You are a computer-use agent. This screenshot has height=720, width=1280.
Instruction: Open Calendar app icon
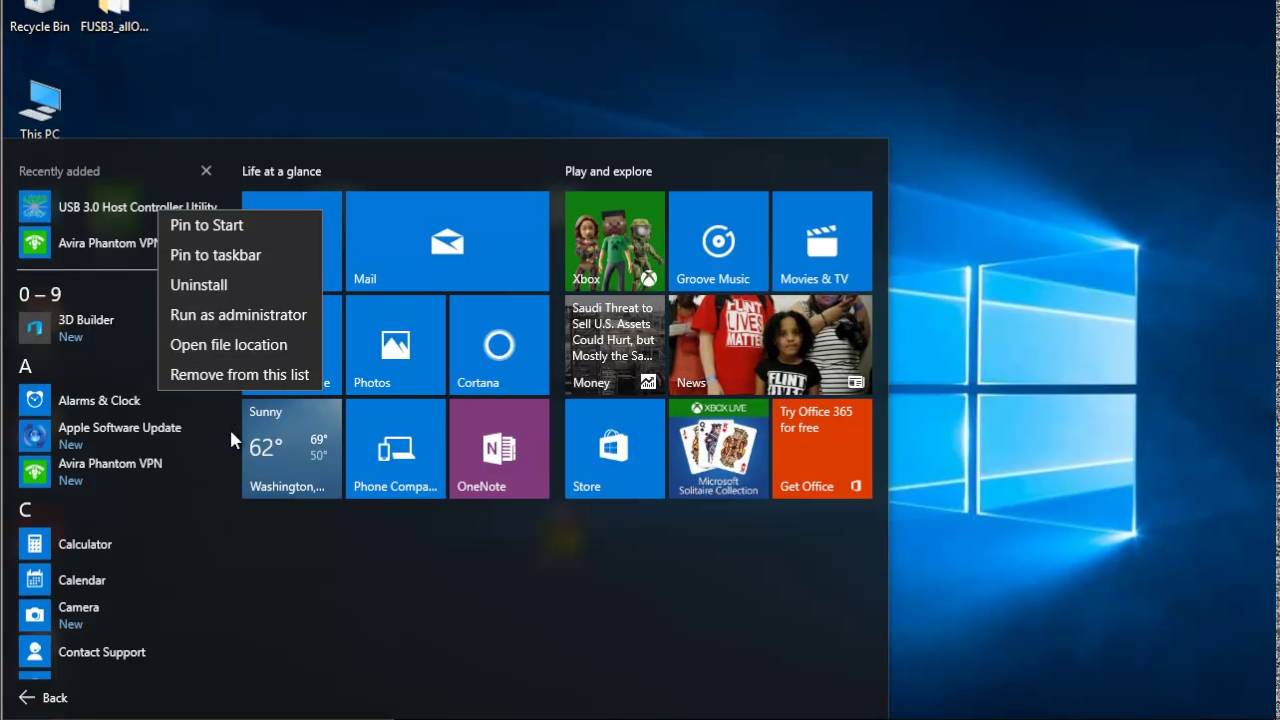point(35,580)
